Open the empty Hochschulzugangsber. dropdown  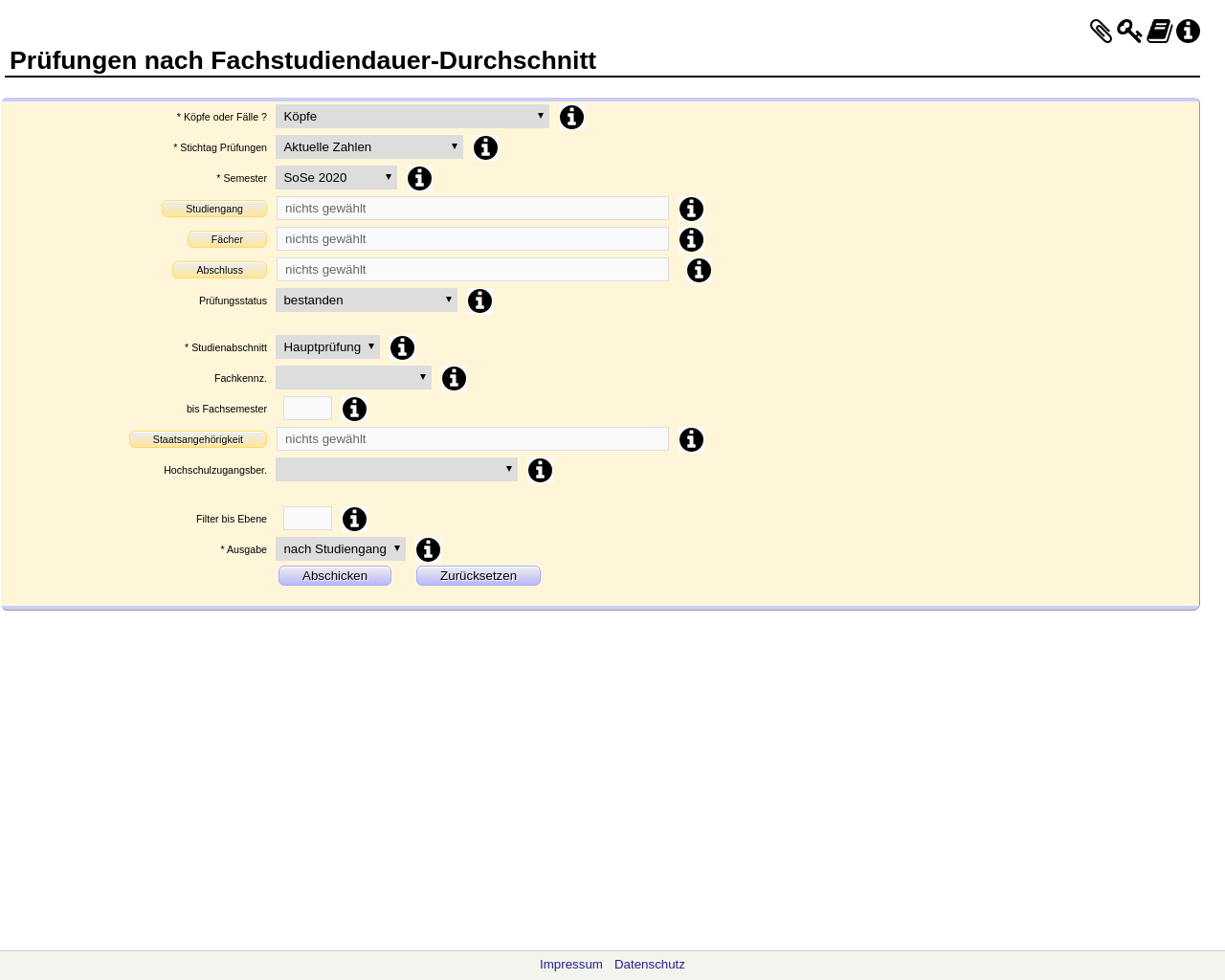(396, 469)
